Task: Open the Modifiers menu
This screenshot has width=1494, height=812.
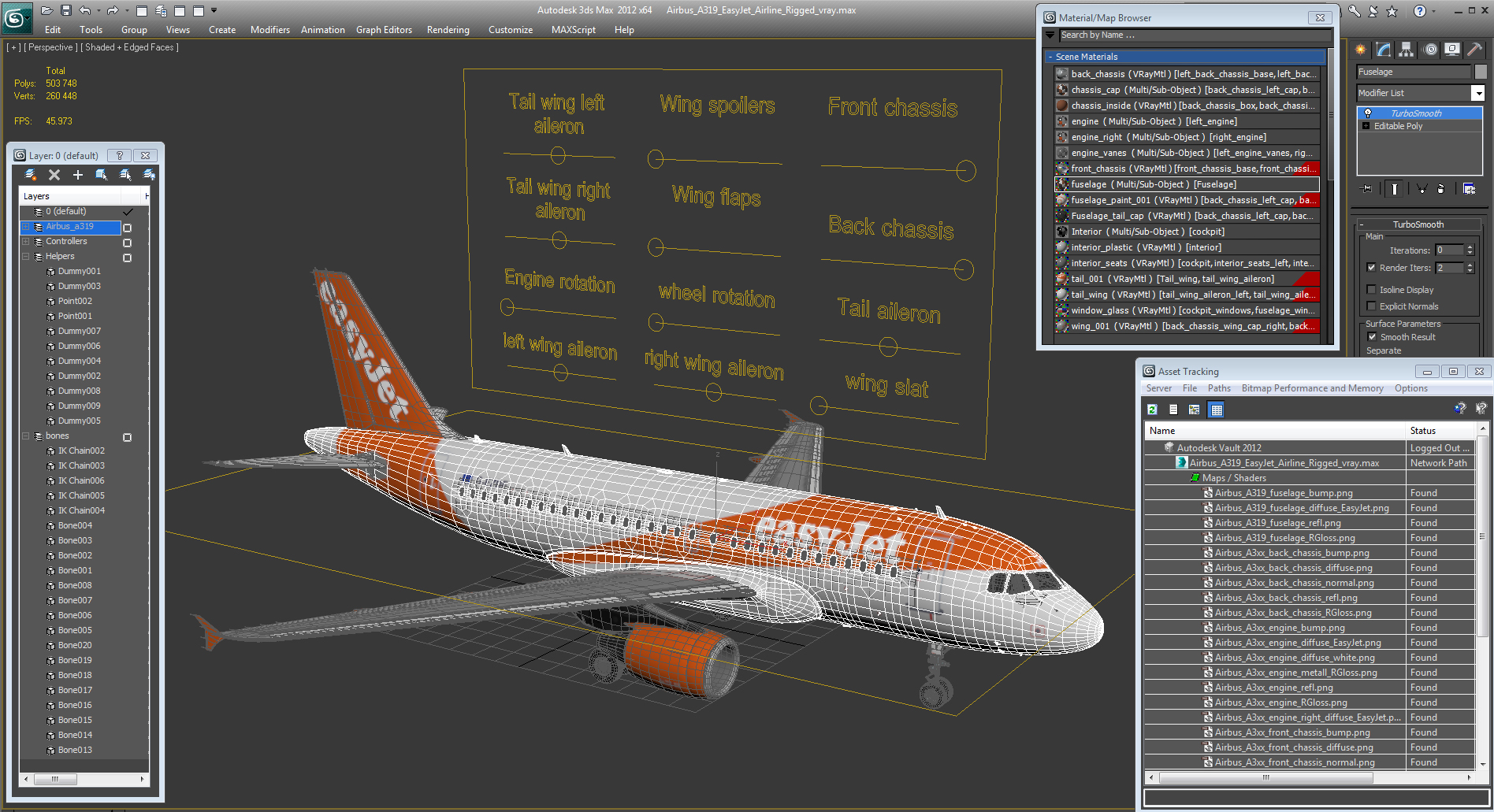Action: tap(270, 30)
